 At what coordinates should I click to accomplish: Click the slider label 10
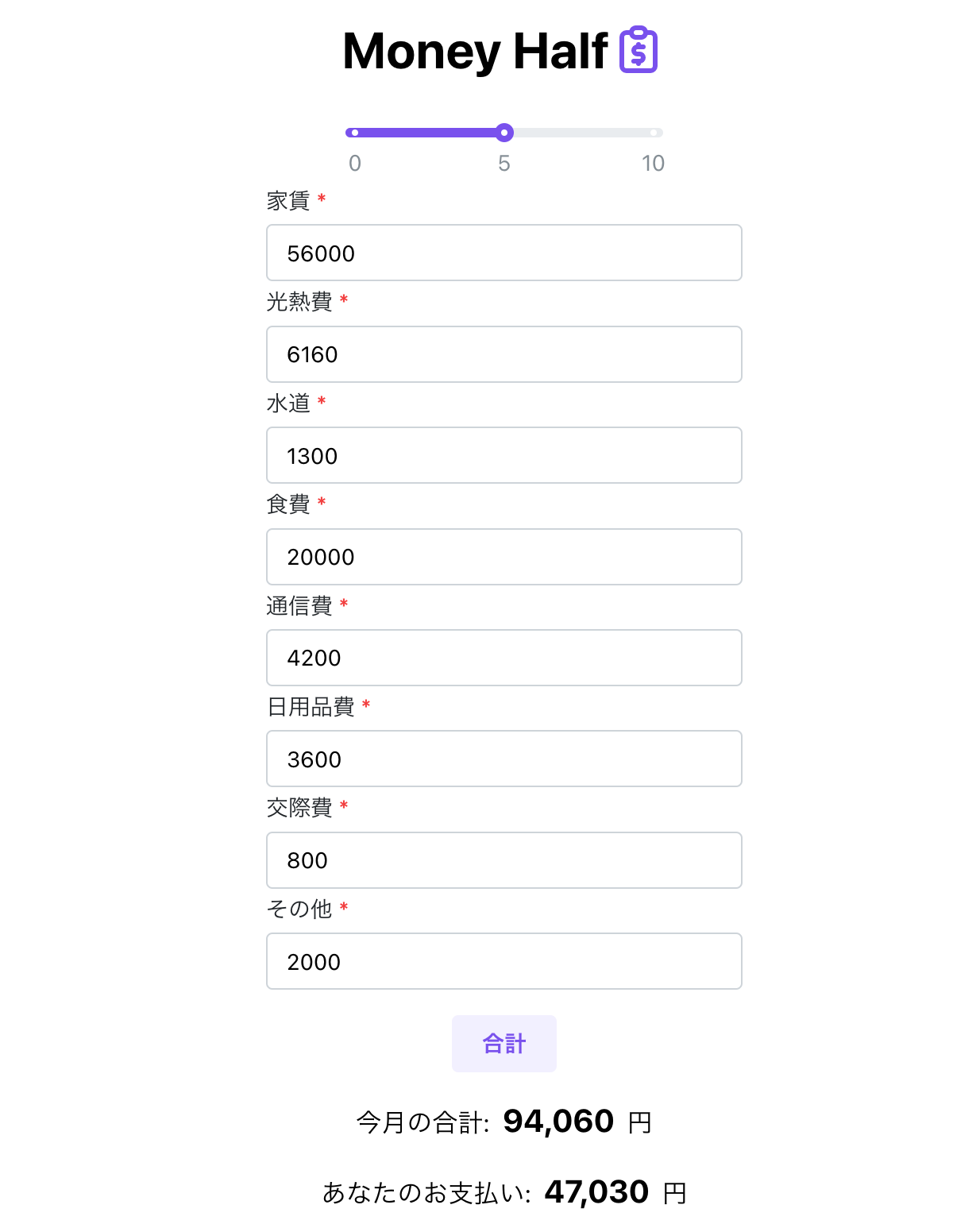pyautogui.click(x=653, y=164)
